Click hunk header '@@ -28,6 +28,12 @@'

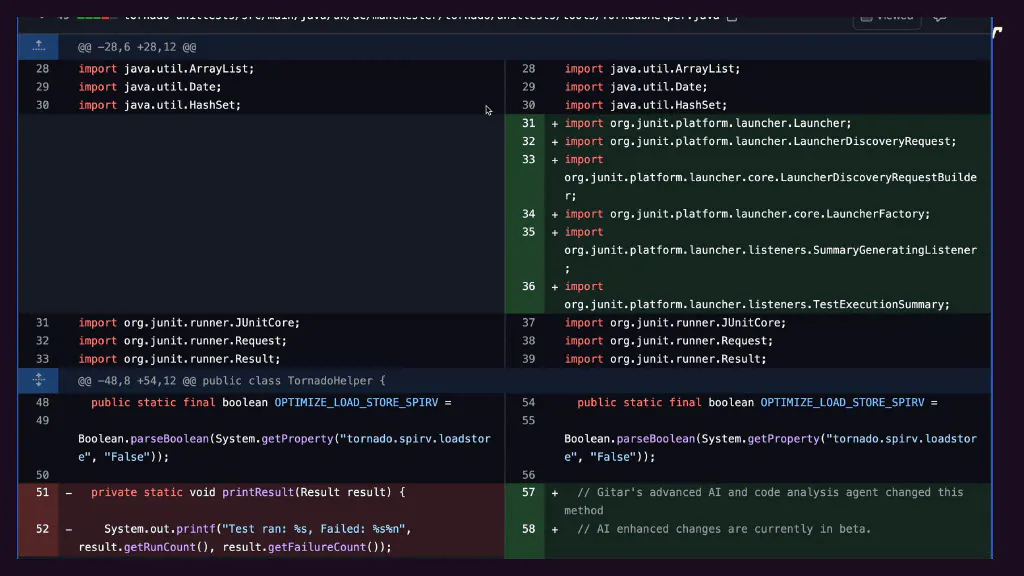click(x=137, y=47)
